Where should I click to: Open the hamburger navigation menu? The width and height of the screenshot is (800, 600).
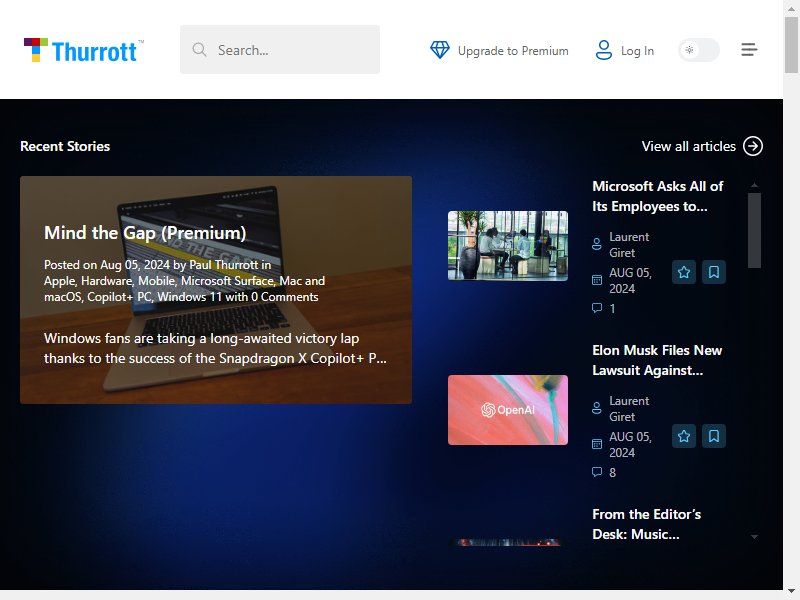tap(749, 49)
